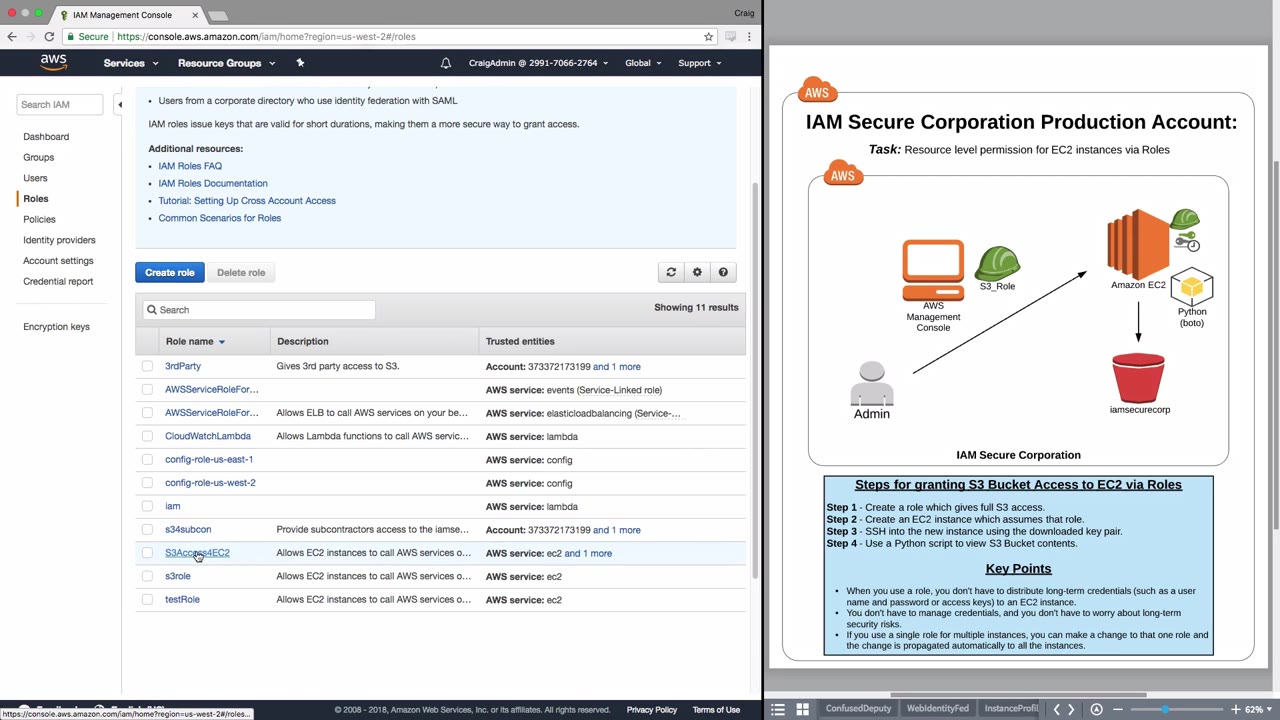Open the CraigAdmin account dropdown

(x=538, y=63)
